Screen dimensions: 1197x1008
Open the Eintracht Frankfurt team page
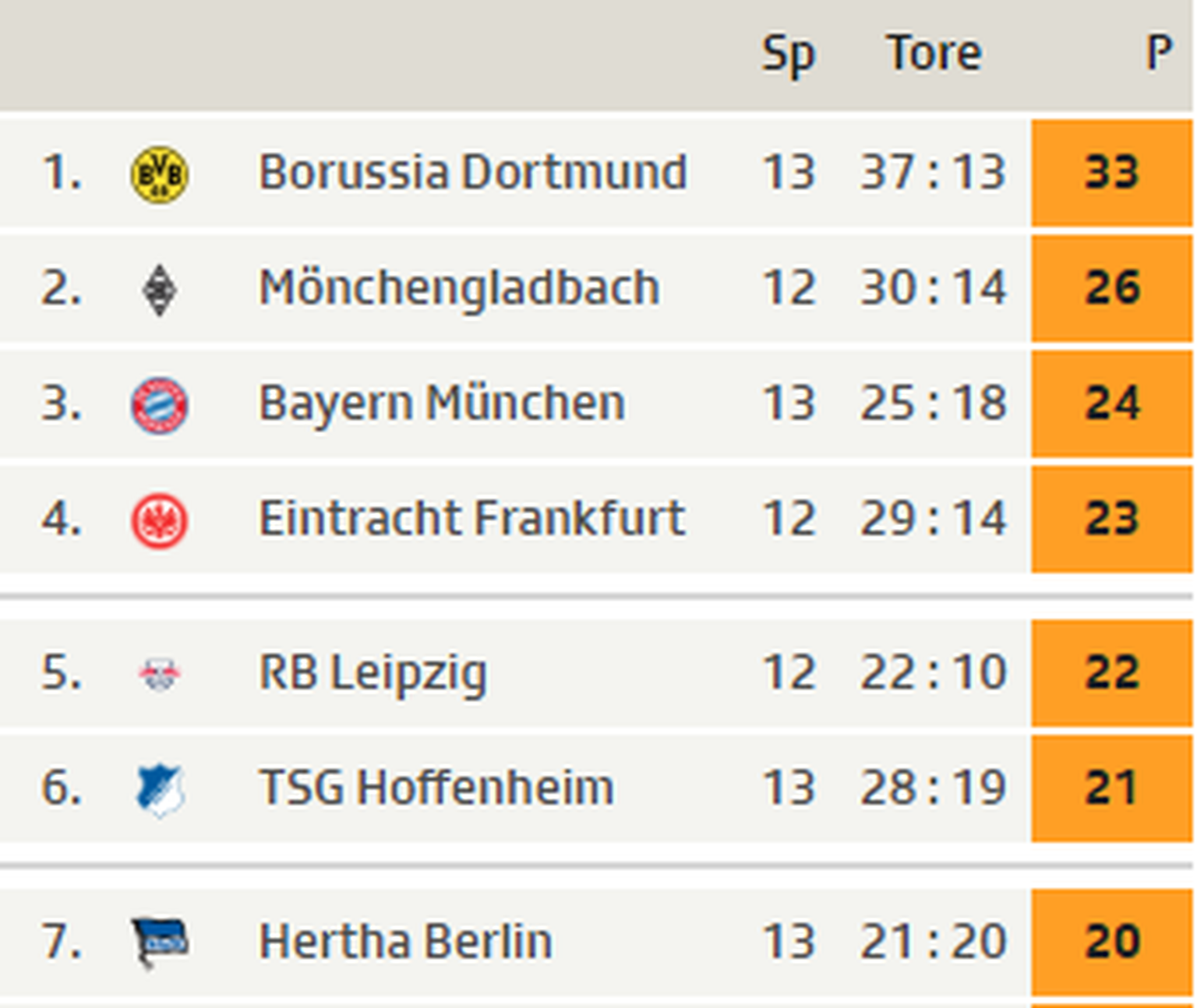coord(471,519)
